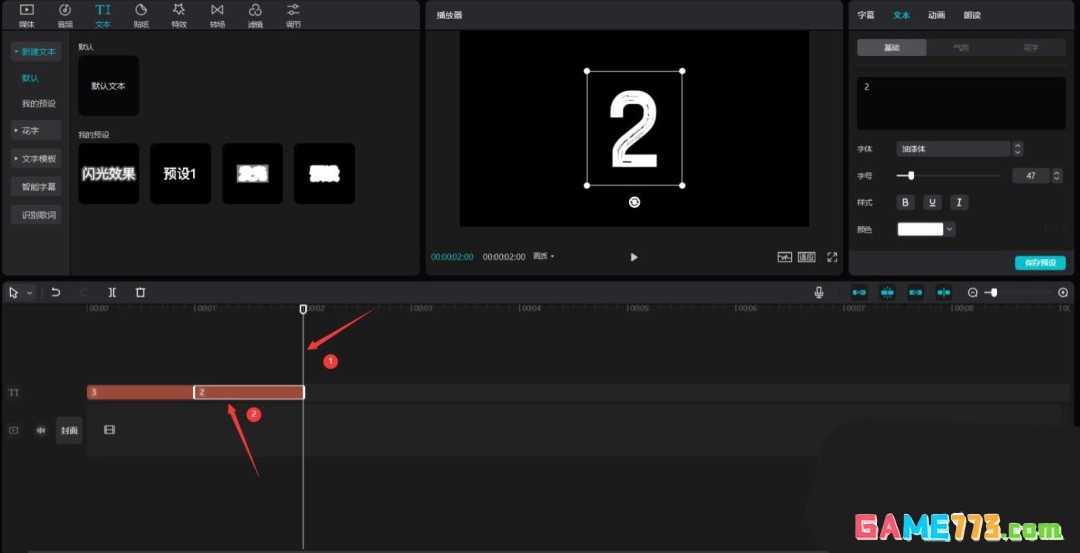Select the 闪光效果 preset thumbnail
Image resolution: width=1080 pixels, height=553 pixels.
click(108, 174)
